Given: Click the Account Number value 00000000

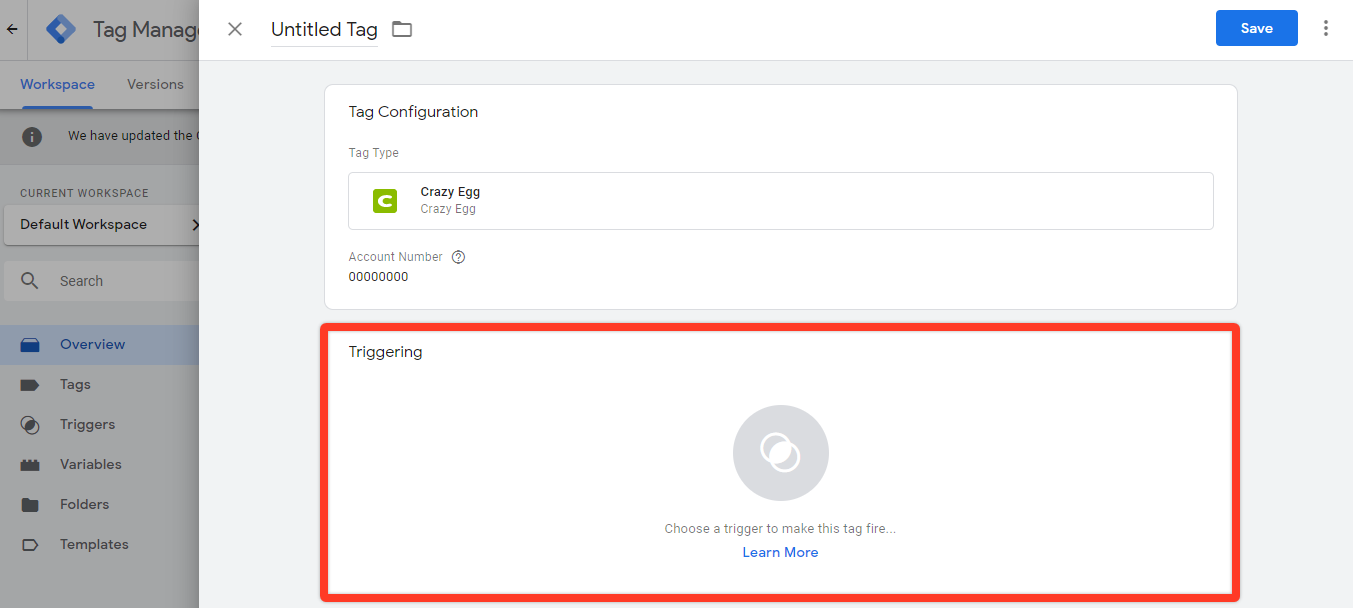Looking at the screenshot, I should click(378, 277).
